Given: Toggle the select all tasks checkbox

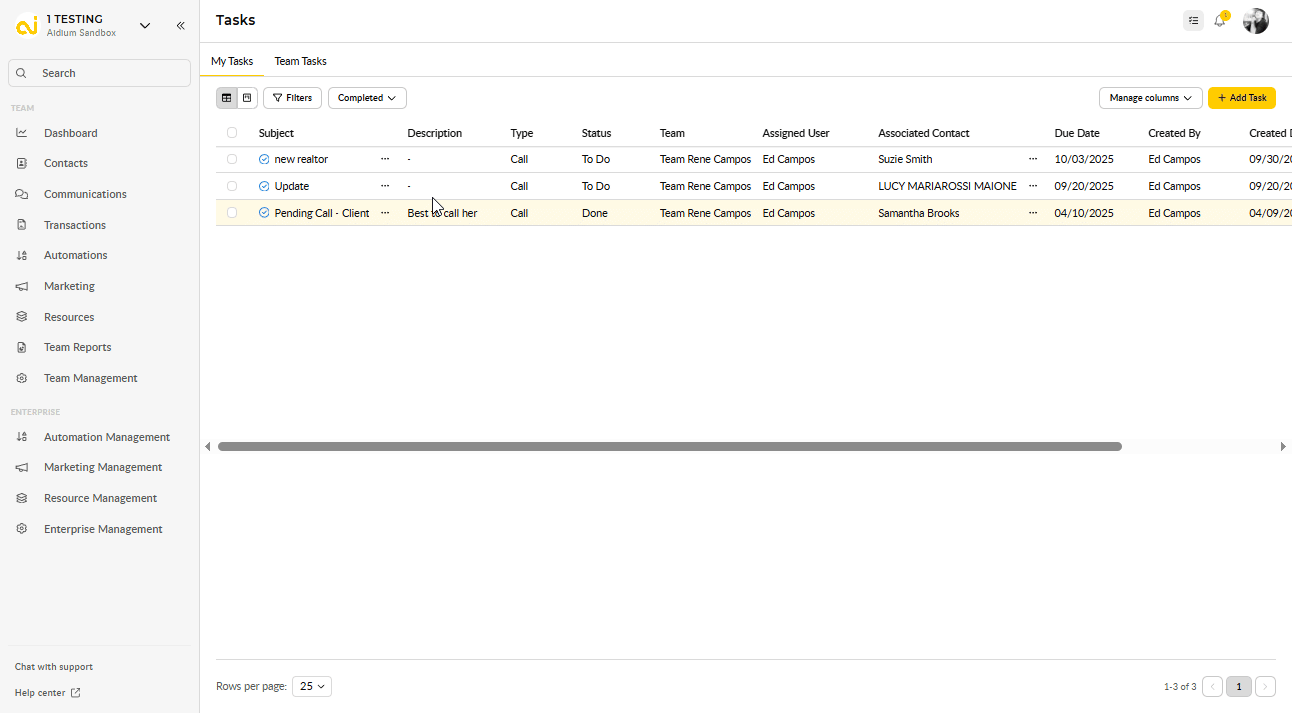Looking at the screenshot, I should point(232,133).
